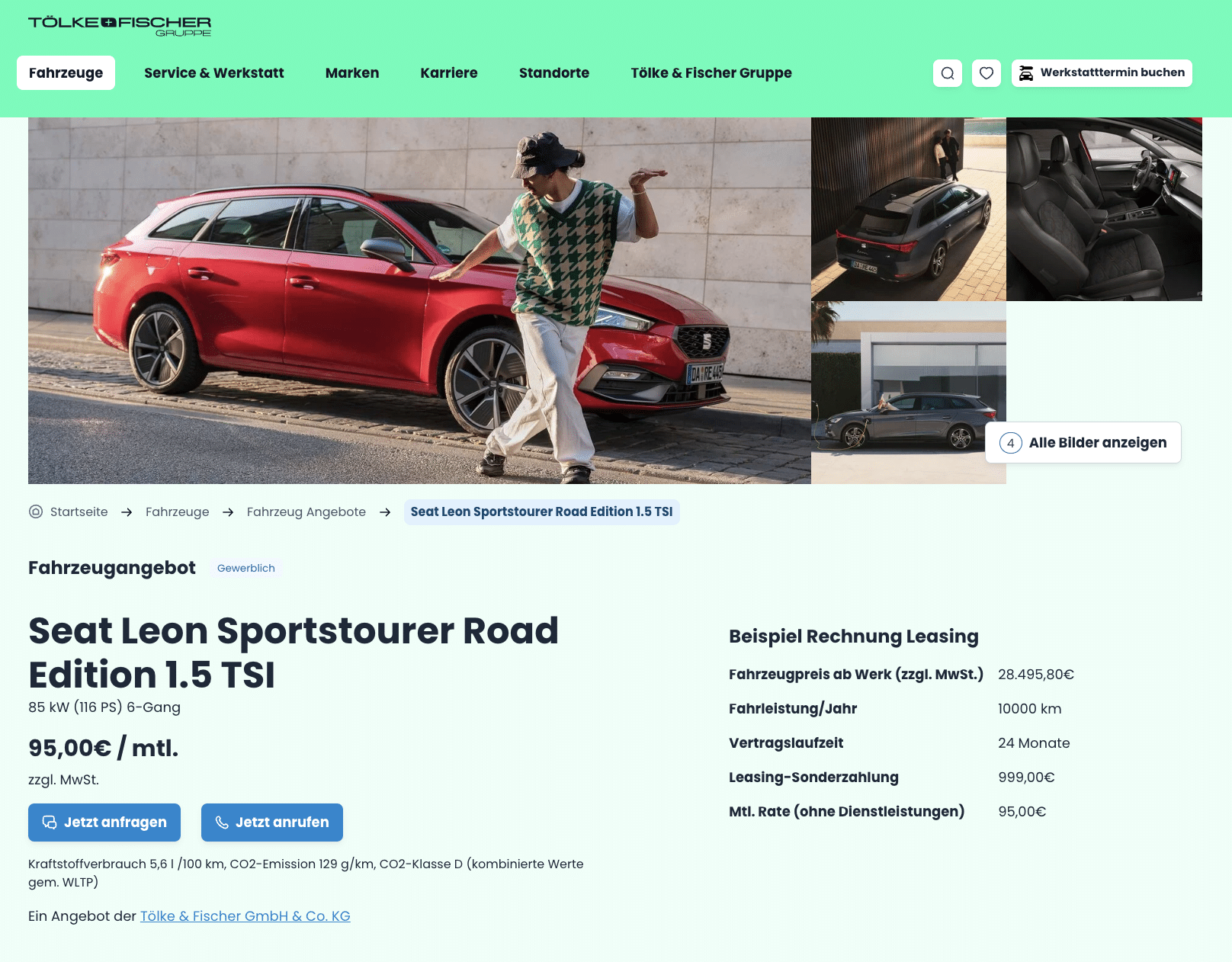Open the Tölke & Fischer Gruppe menu

[711, 73]
